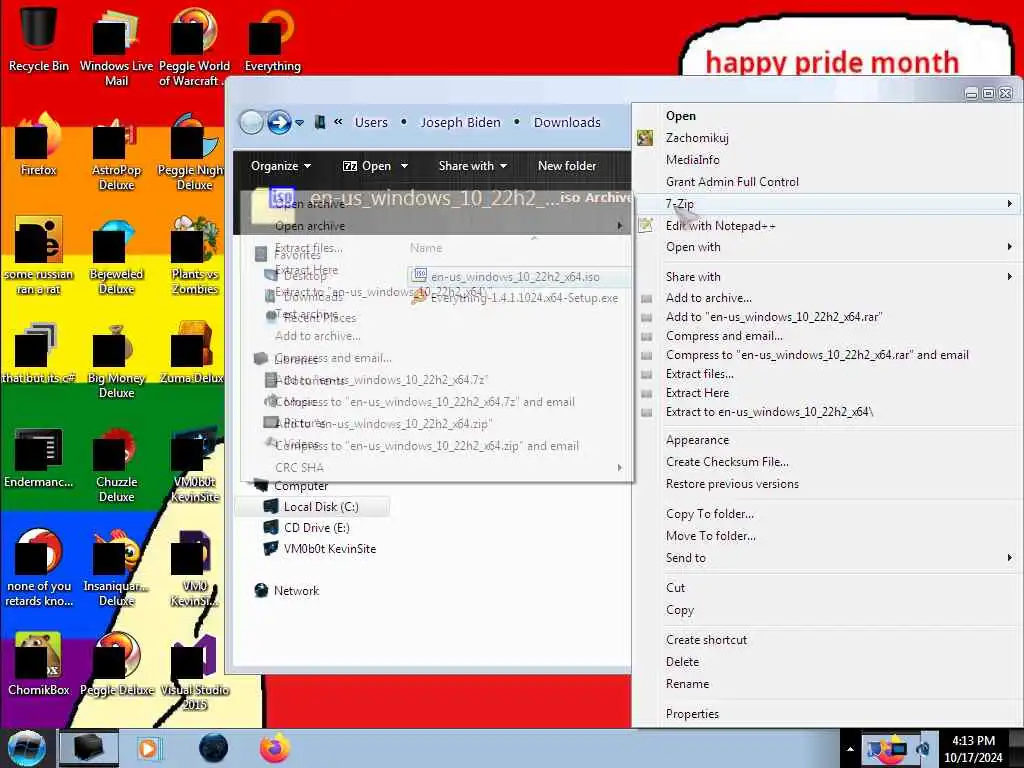
Task: Select en-us_windows_10_22h2_x64.iso file
Action: (515, 277)
